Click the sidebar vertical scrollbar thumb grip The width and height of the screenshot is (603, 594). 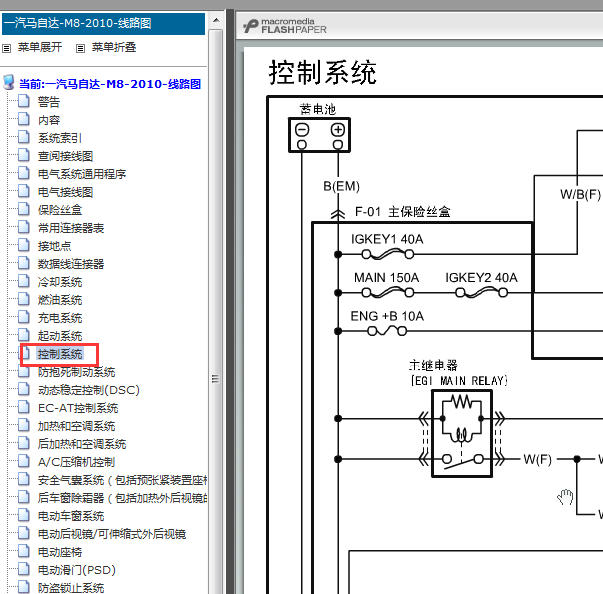[216, 379]
